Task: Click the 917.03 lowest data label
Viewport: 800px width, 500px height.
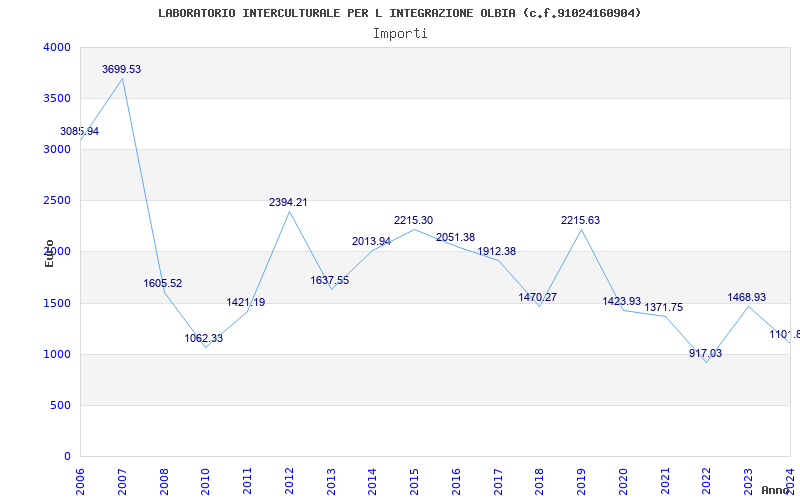Action: pyautogui.click(x=706, y=353)
